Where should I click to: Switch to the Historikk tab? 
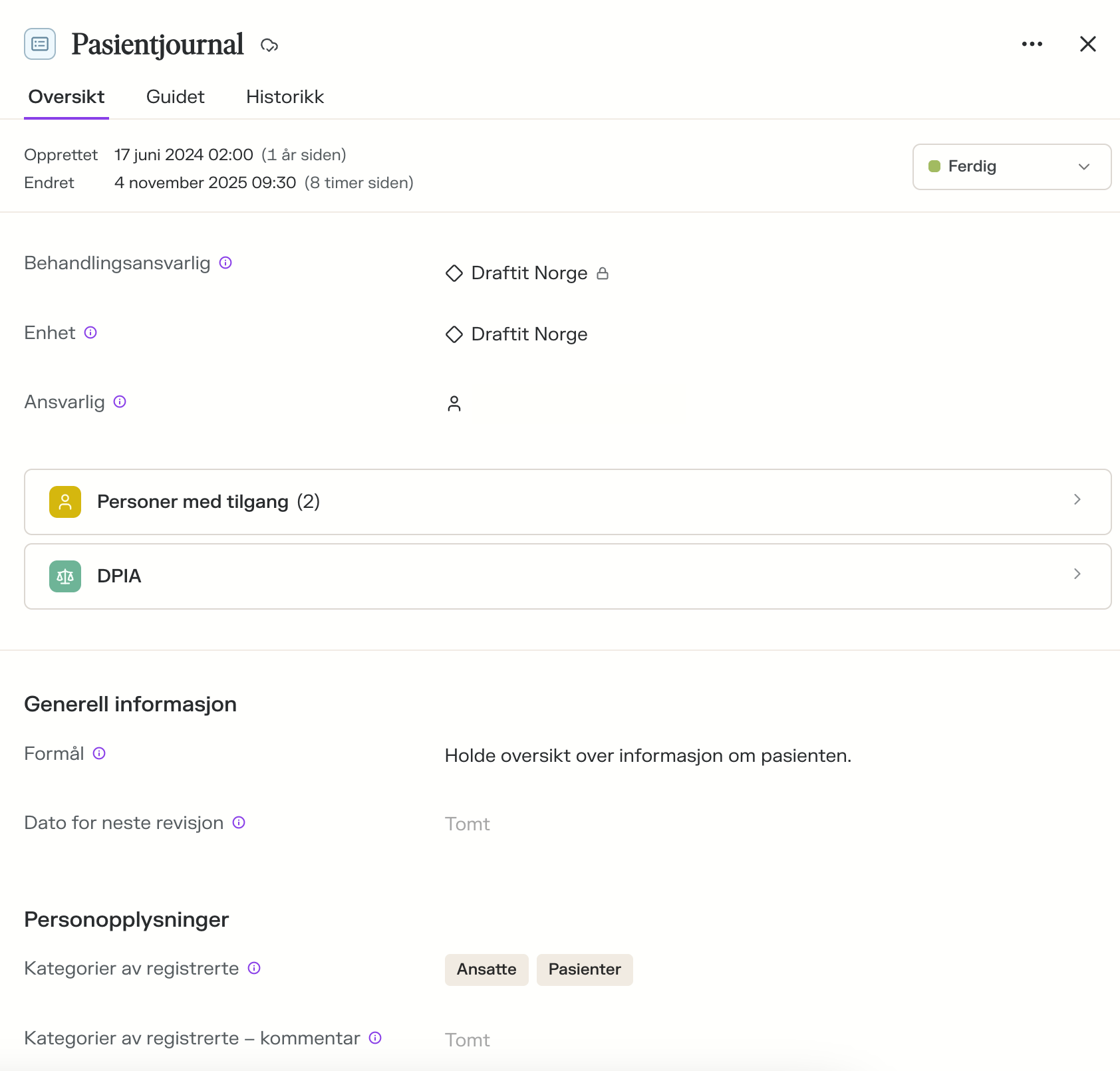tap(285, 97)
